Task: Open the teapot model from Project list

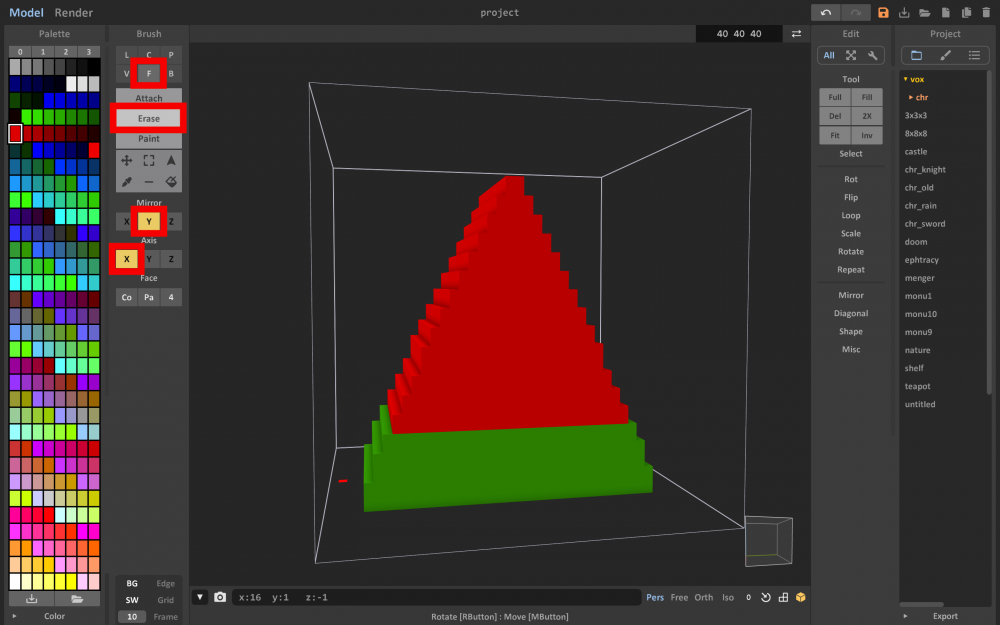Action: coord(917,386)
